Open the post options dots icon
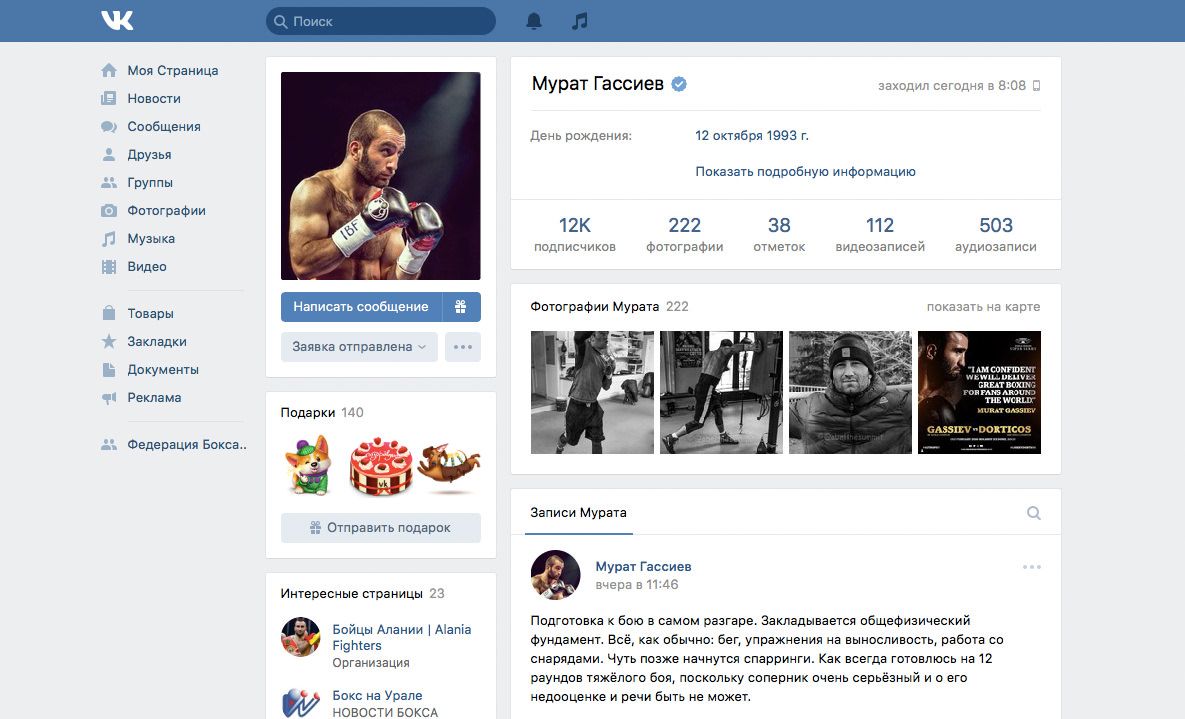Screen dimensions: 1185x719 tap(1032, 567)
